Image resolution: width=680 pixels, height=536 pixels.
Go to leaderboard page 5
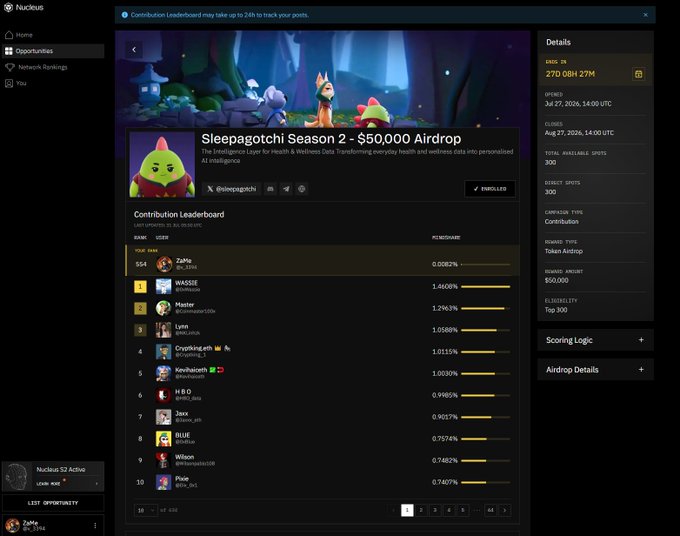point(463,510)
